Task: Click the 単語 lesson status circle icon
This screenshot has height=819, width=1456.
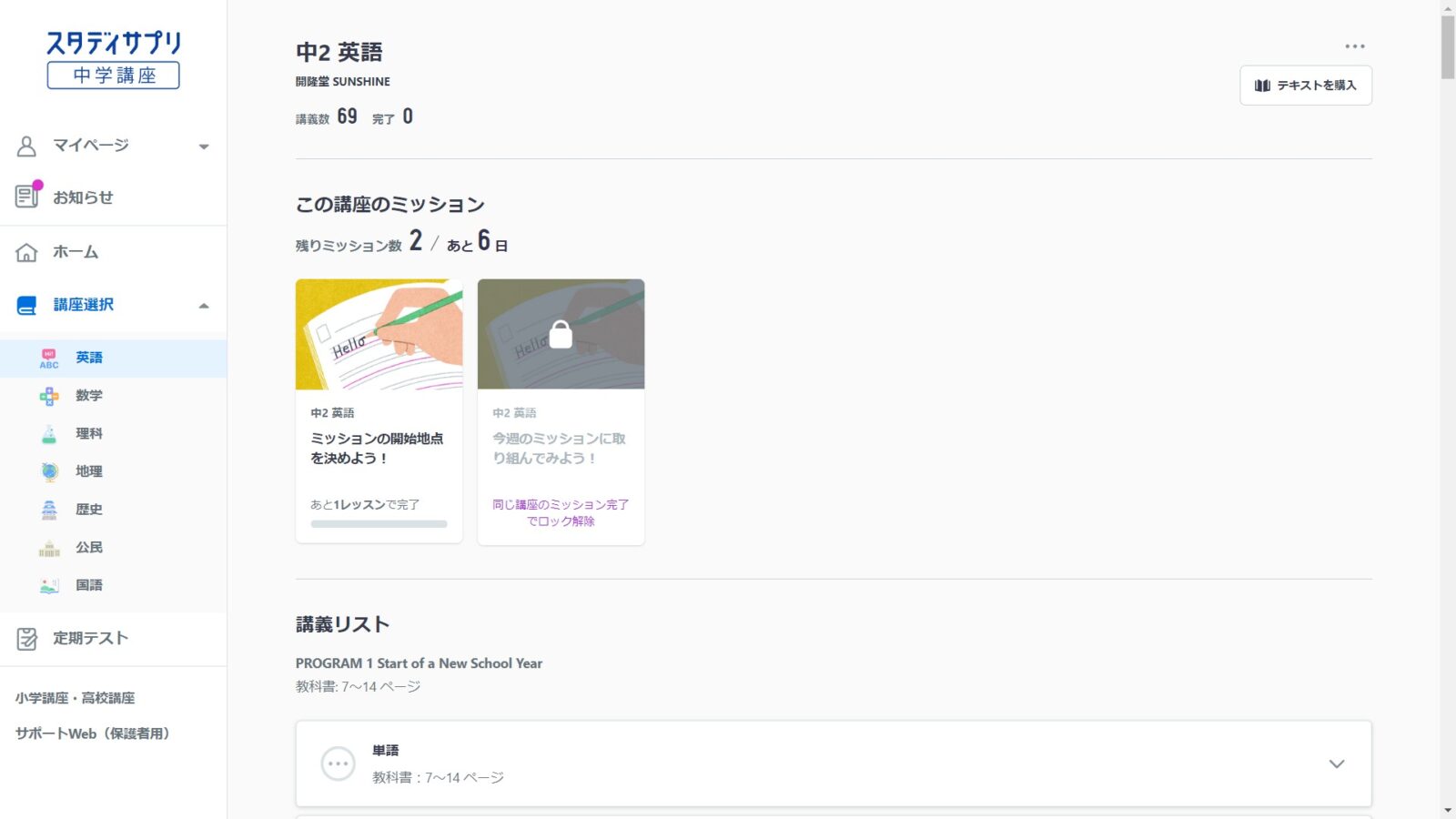Action: tap(339, 763)
